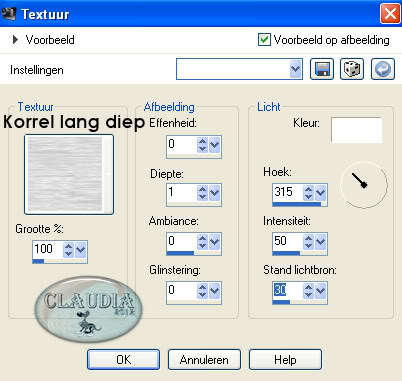Adjust the Effenheid spinner arrows
The image size is (402, 381).
click(202, 145)
